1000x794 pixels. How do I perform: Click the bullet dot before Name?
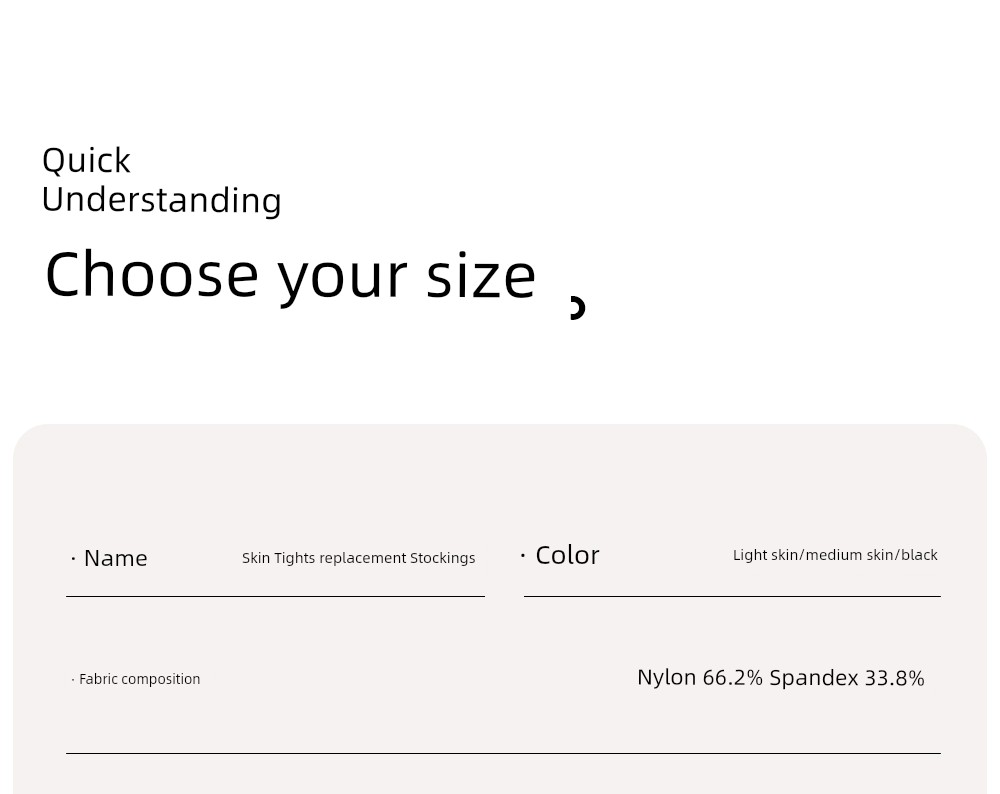tap(73, 559)
